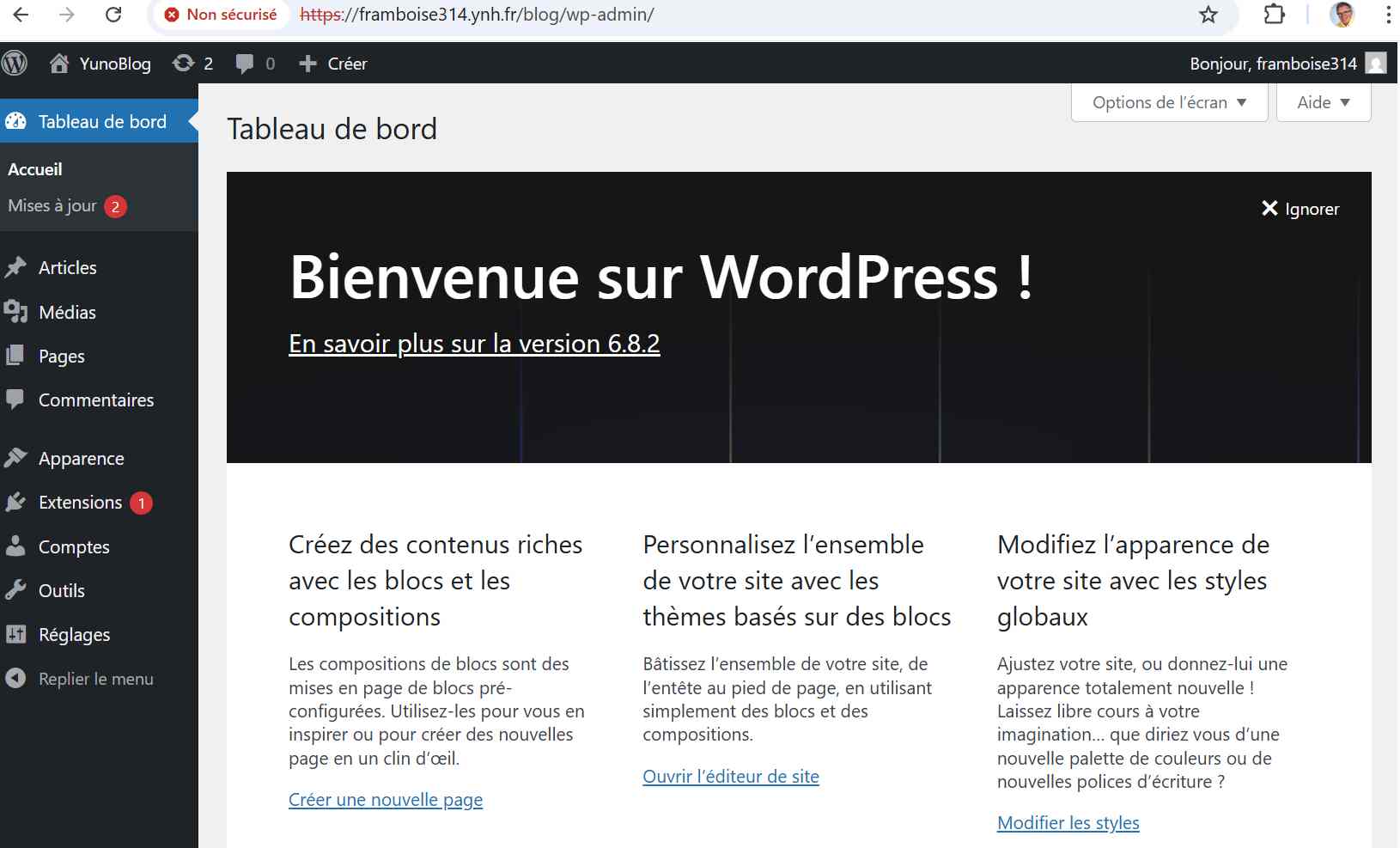
Task: Click the user avatar next to Bonjour framboise314
Action: (1376, 64)
